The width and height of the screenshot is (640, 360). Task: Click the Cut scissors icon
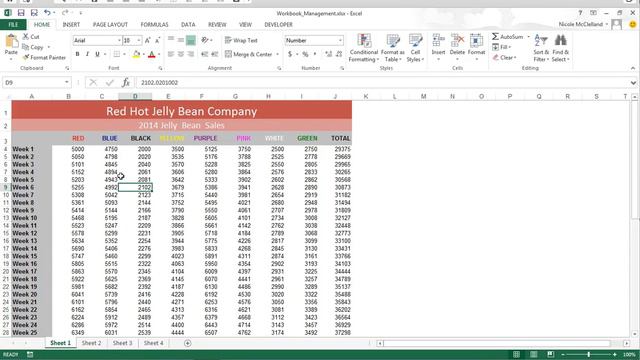(26, 37)
